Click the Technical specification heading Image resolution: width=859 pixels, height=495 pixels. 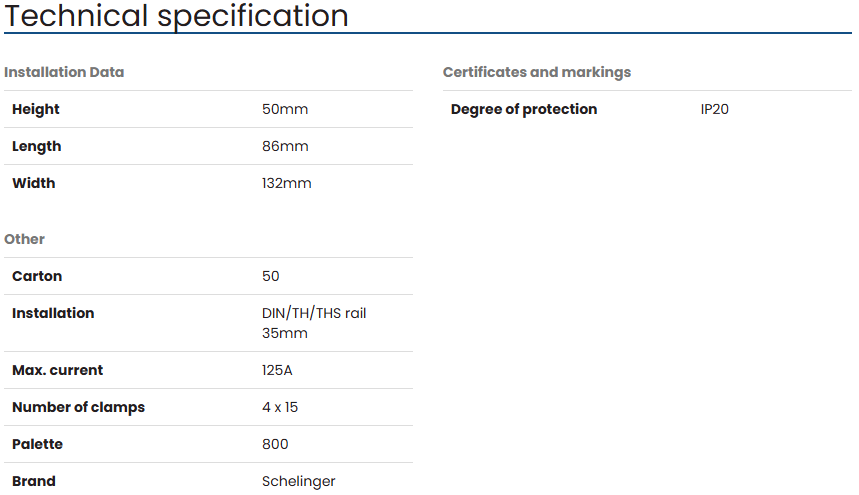pos(176,15)
